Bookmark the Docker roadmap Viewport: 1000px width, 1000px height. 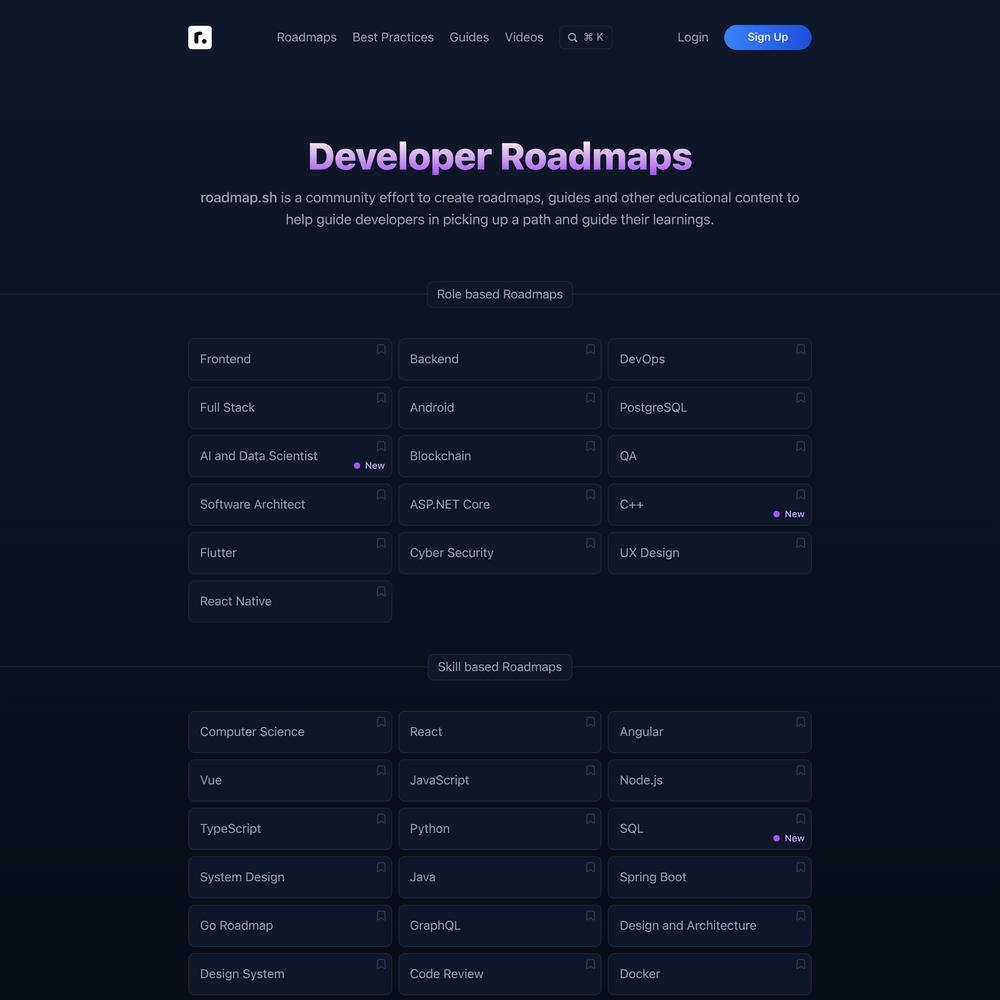[x=800, y=964]
